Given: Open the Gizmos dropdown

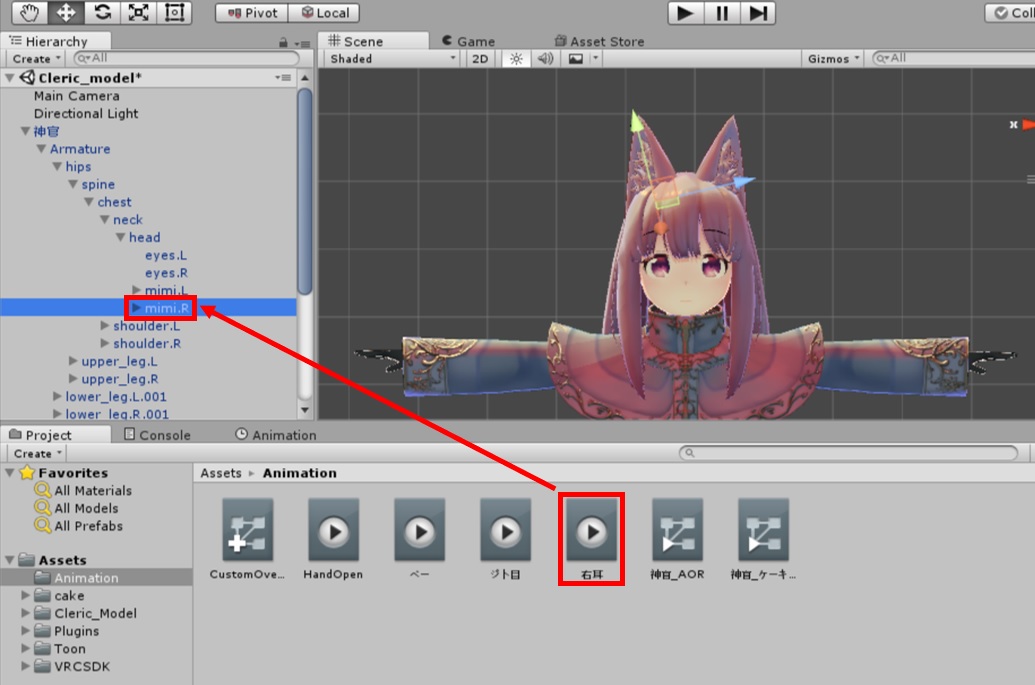Looking at the screenshot, I should click(x=833, y=59).
